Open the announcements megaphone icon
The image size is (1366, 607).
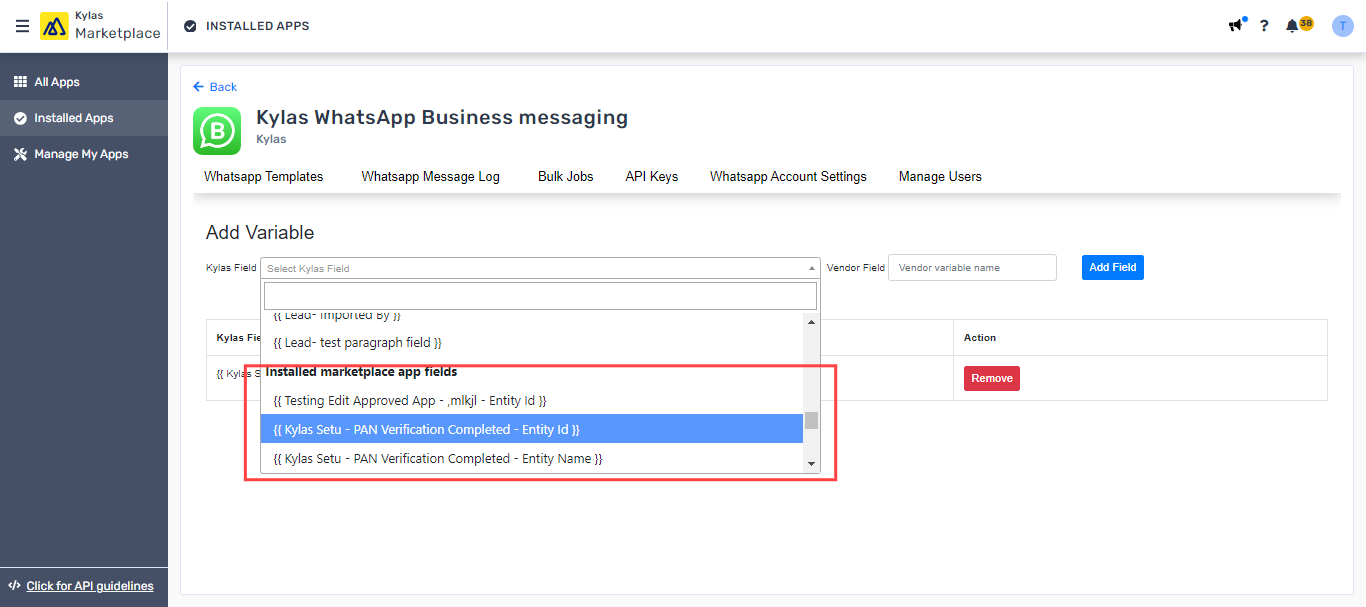pos(1237,25)
